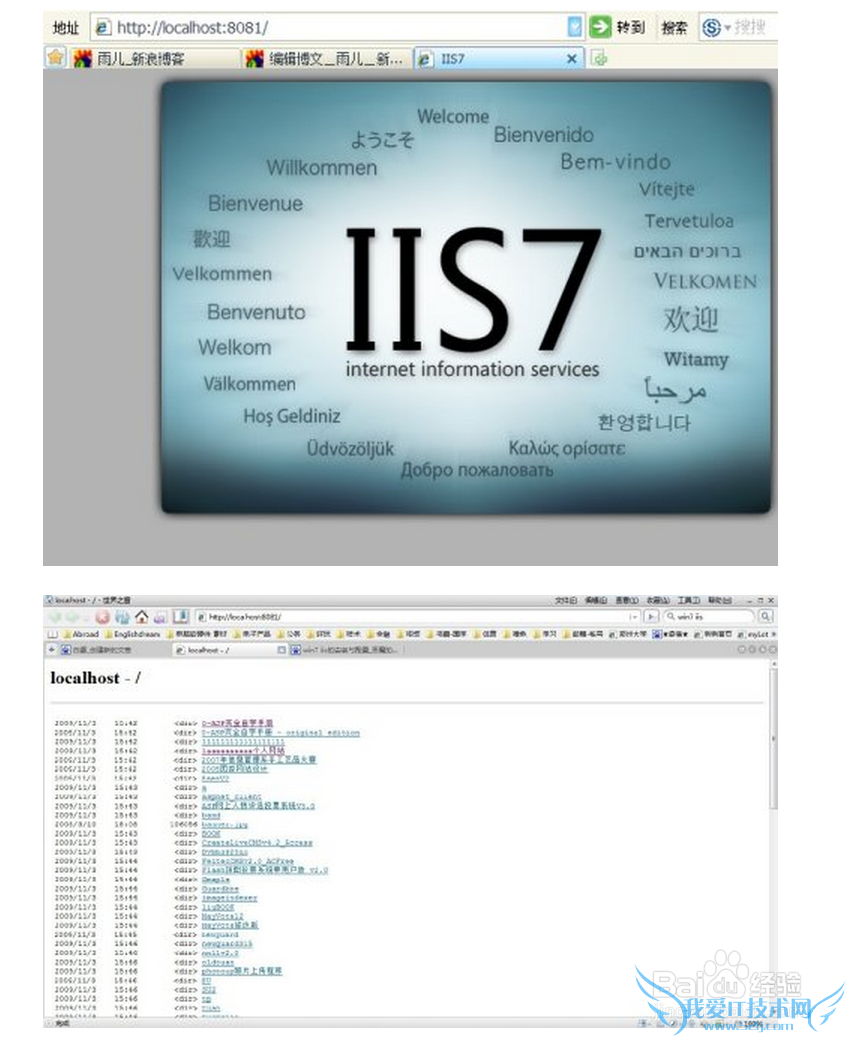Click the red stop icon in lower browser
This screenshot has height=1041, width=851.
click(102, 617)
